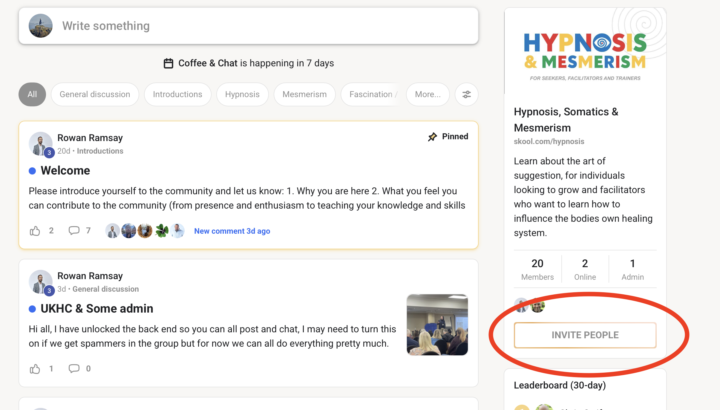Filter posts by General discussion
This screenshot has height=410, width=720.
click(95, 94)
